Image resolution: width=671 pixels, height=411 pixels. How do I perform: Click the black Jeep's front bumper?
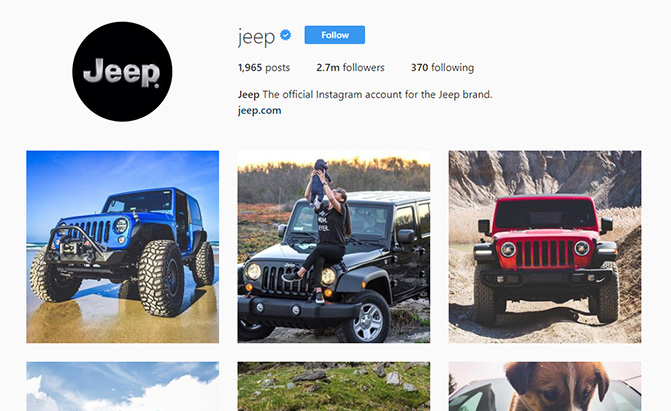click(295, 309)
